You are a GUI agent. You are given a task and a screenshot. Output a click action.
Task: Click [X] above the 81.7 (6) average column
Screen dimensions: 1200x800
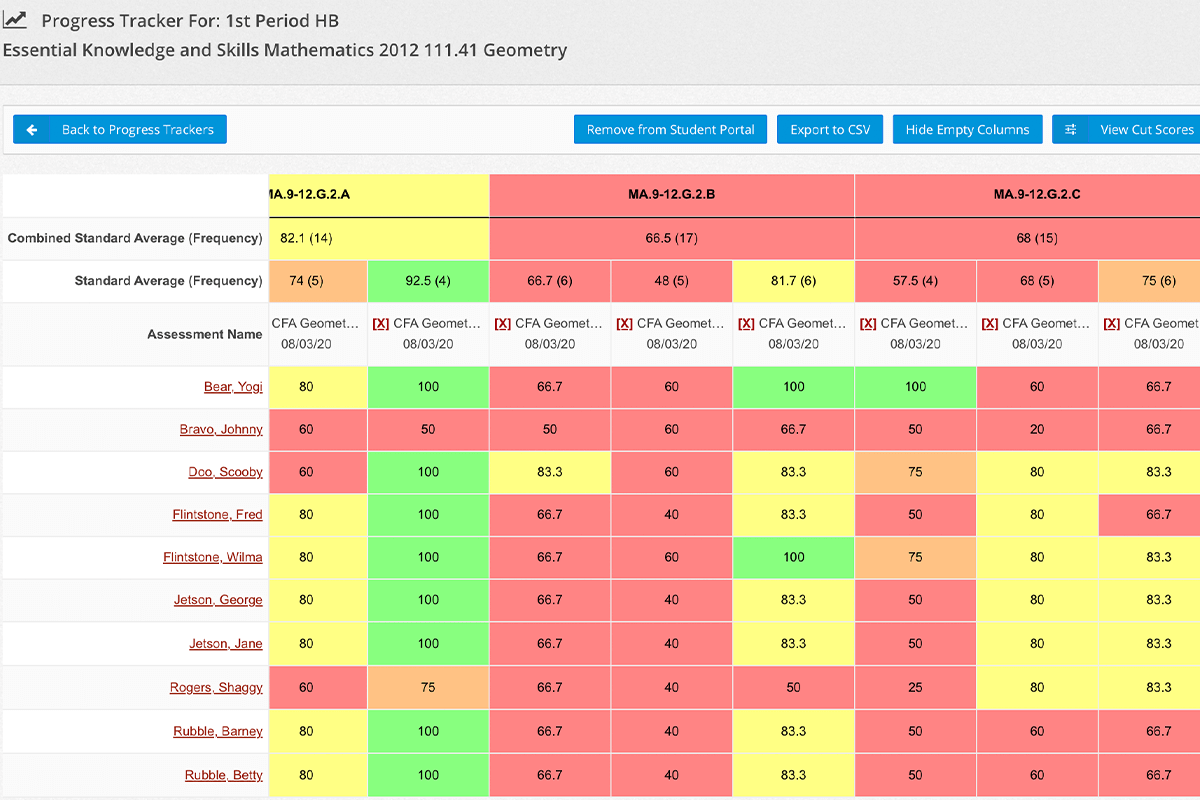[x=746, y=324]
